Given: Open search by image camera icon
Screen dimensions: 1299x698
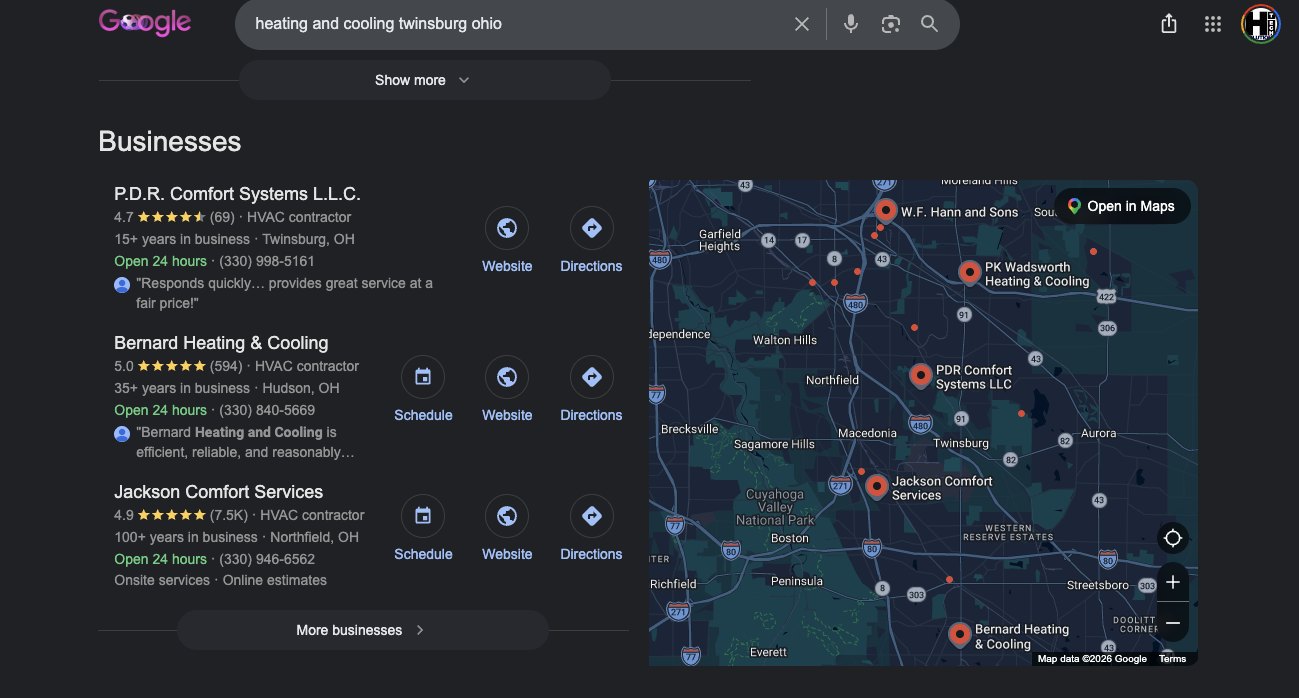Looking at the screenshot, I should [x=890, y=24].
